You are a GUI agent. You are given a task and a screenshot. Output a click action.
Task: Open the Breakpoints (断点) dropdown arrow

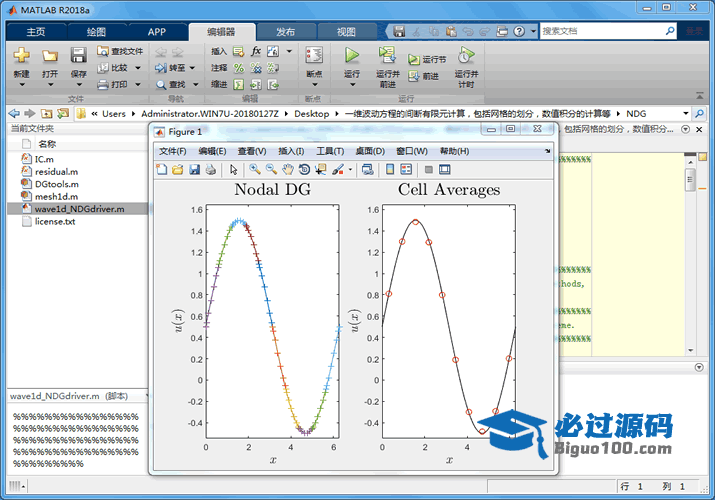click(314, 84)
